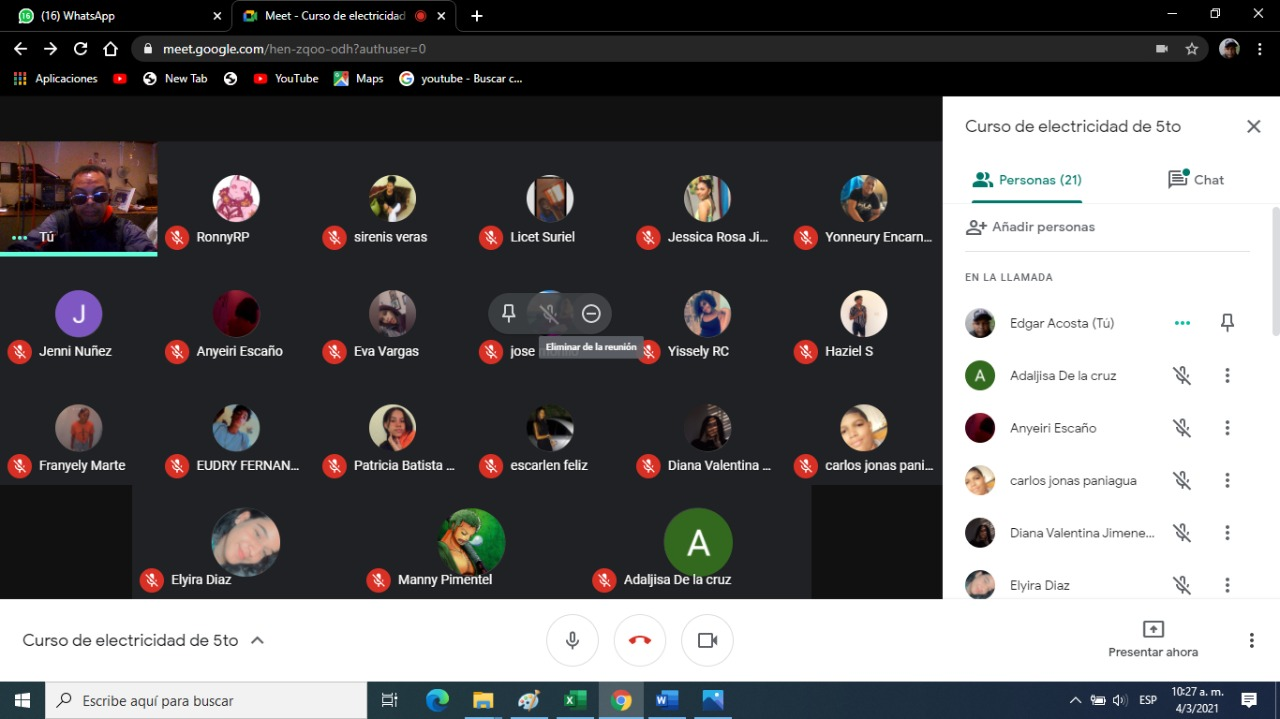This screenshot has width=1280, height=719.
Task: Click the muted mic icon on Licet Suriel's tile
Action: coord(491,237)
